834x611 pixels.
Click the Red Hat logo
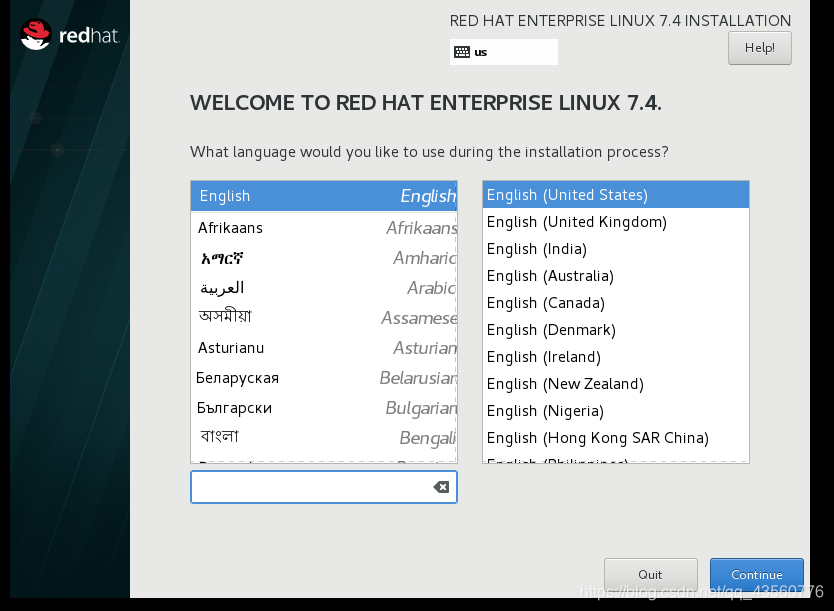point(70,35)
